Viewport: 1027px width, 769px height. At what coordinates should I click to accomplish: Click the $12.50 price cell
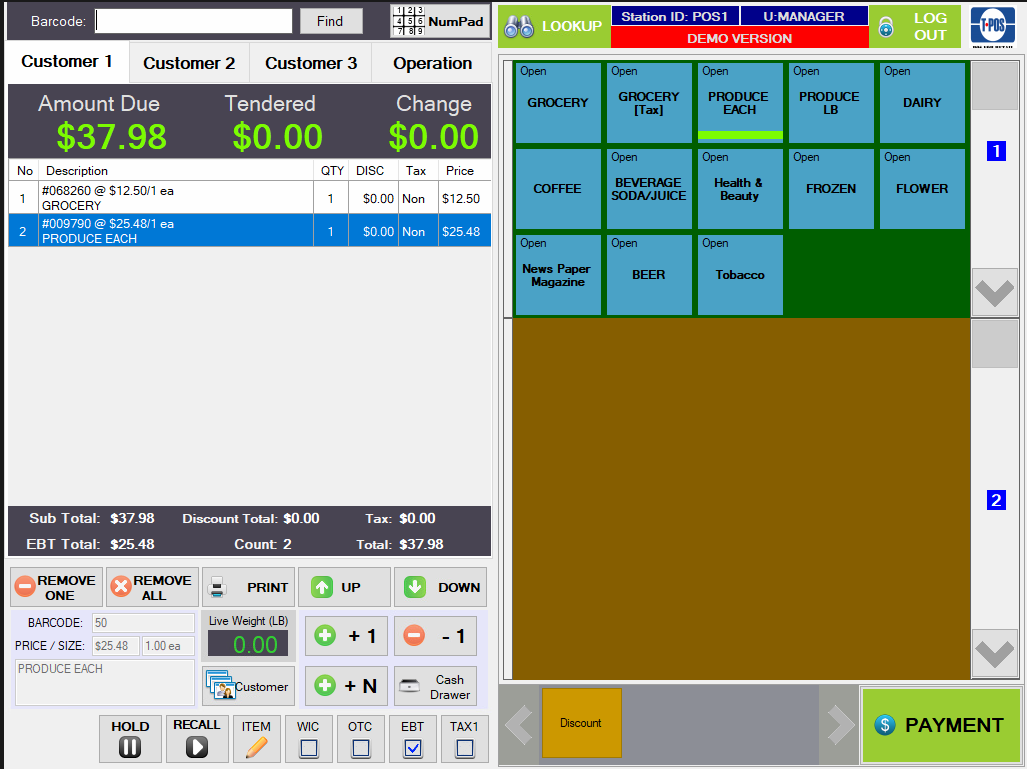[x=464, y=198]
